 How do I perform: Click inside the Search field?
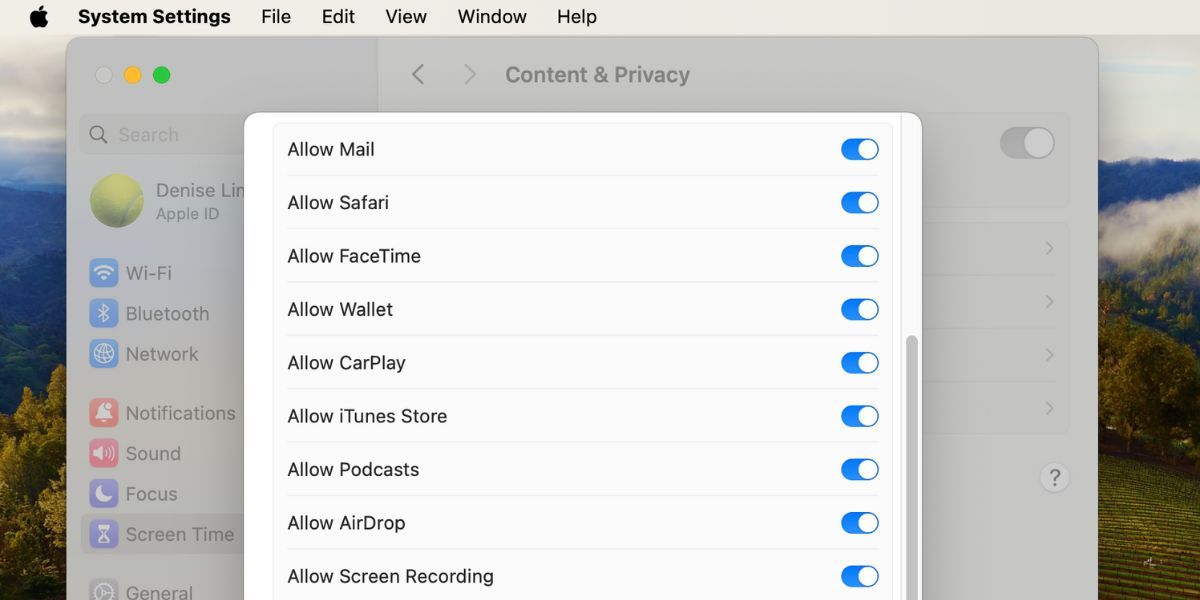150,134
